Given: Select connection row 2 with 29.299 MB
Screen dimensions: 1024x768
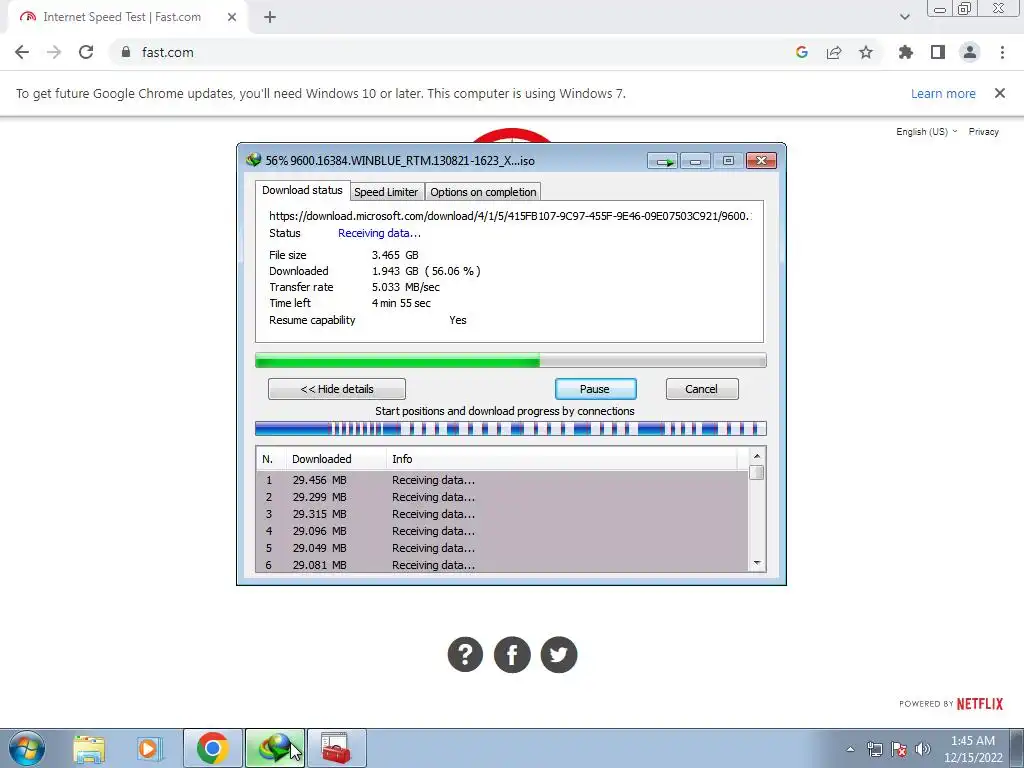Looking at the screenshot, I should 502,497.
